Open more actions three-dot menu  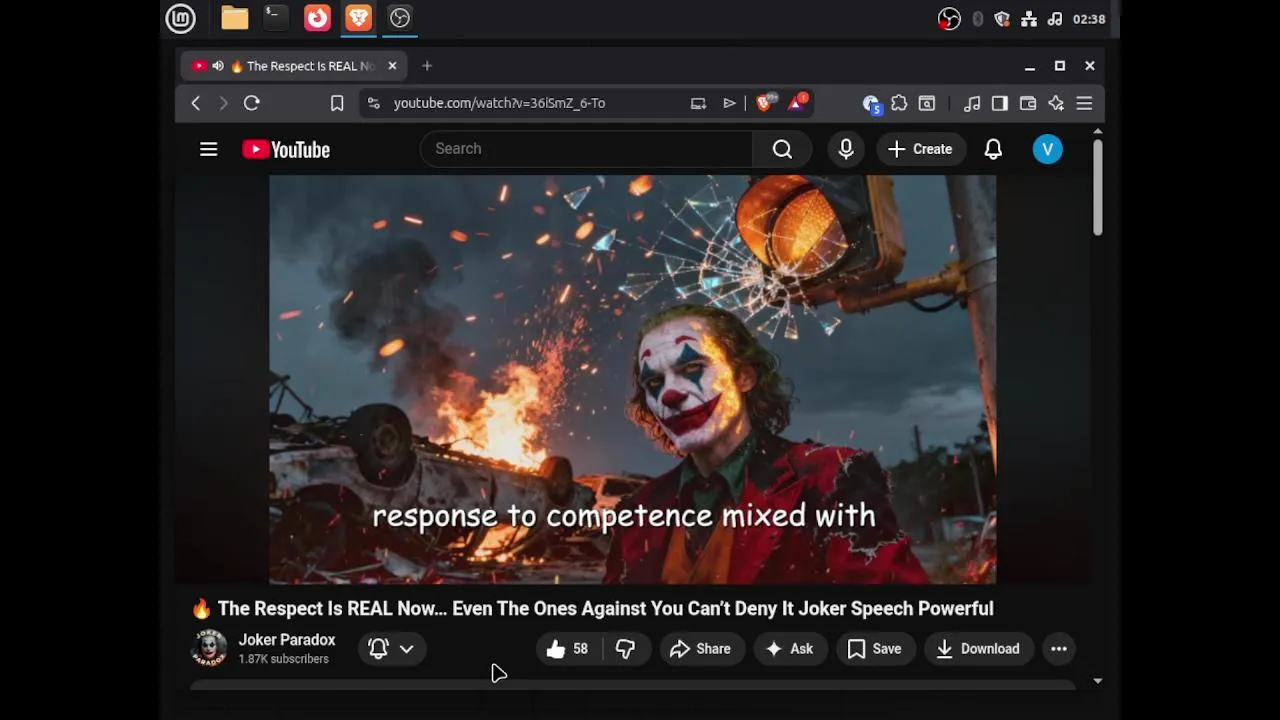1059,649
